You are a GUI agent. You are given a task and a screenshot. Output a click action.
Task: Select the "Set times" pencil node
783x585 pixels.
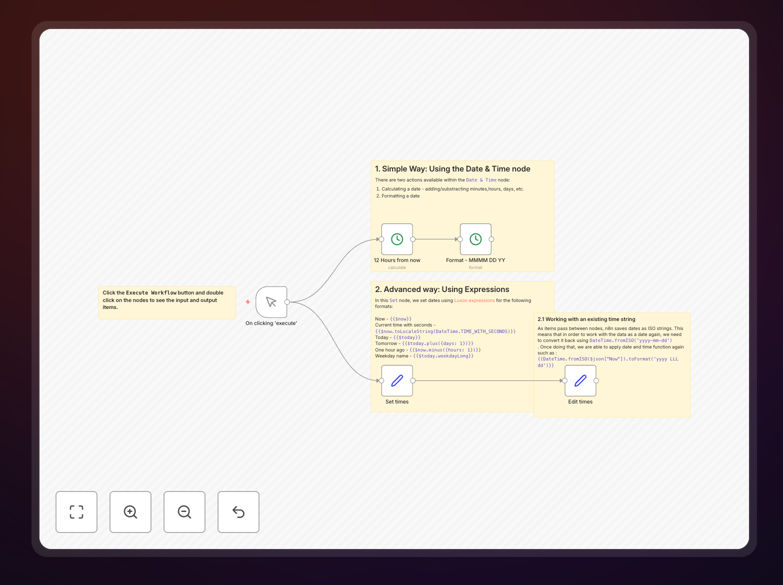397,381
